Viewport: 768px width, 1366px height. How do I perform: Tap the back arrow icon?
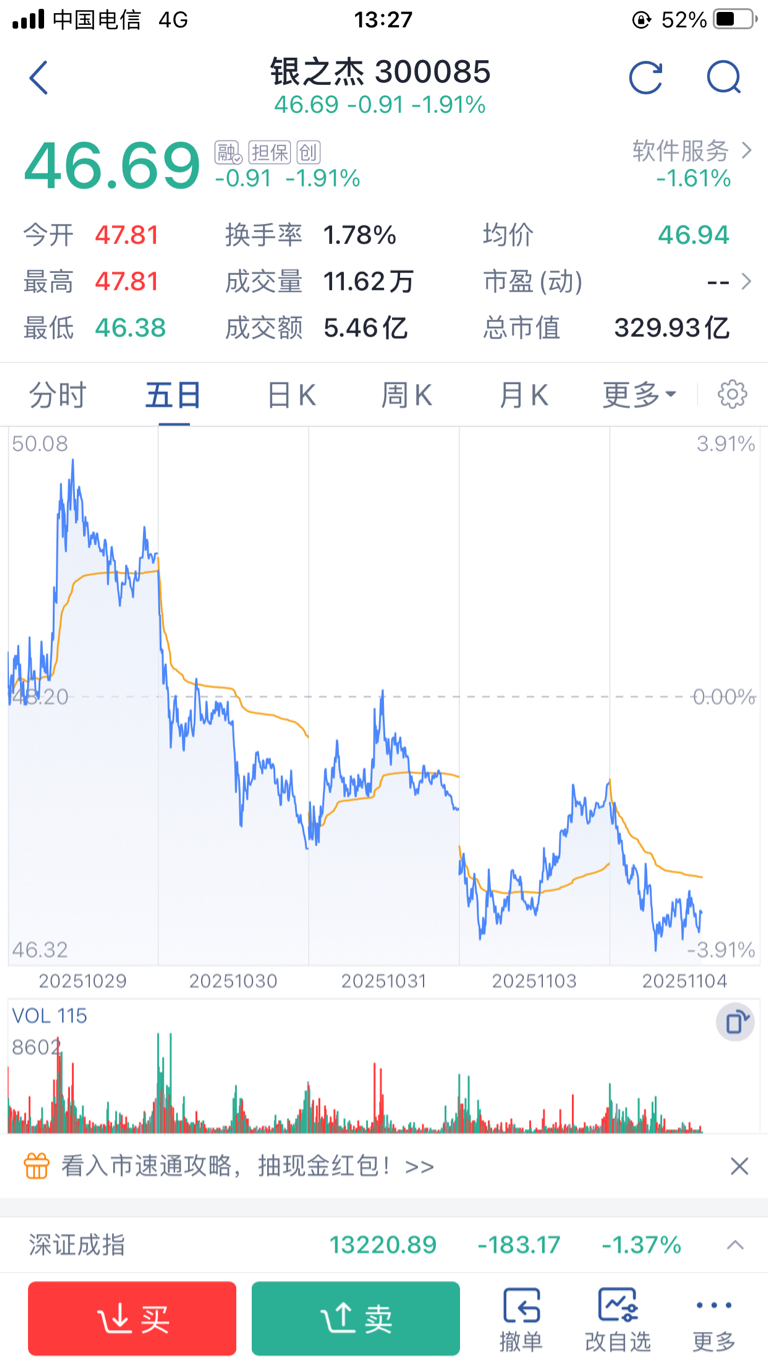(39, 78)
